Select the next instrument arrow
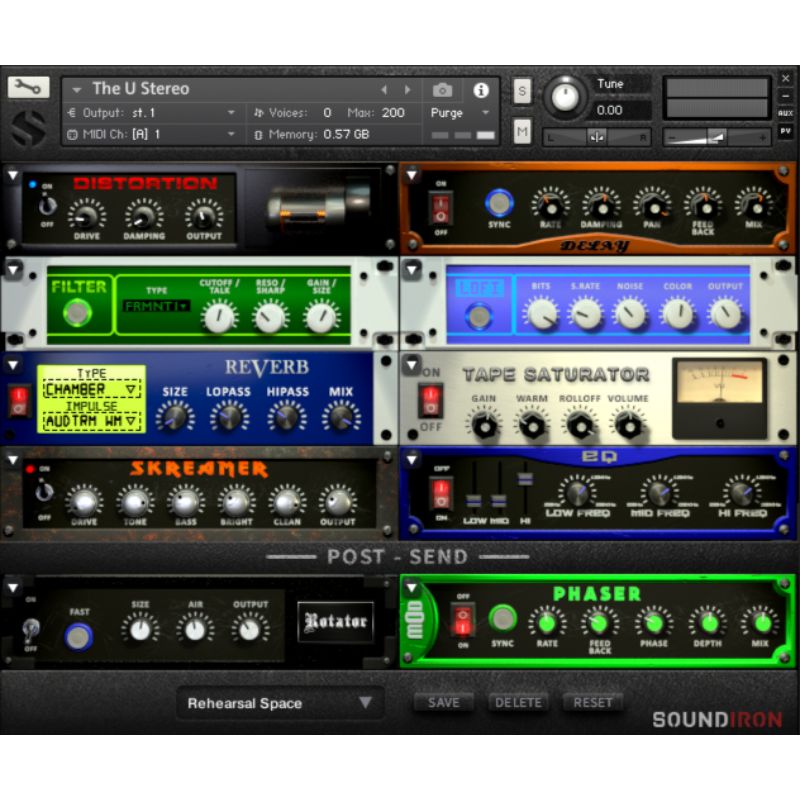The image size is (800, 800). click(407, 90)
